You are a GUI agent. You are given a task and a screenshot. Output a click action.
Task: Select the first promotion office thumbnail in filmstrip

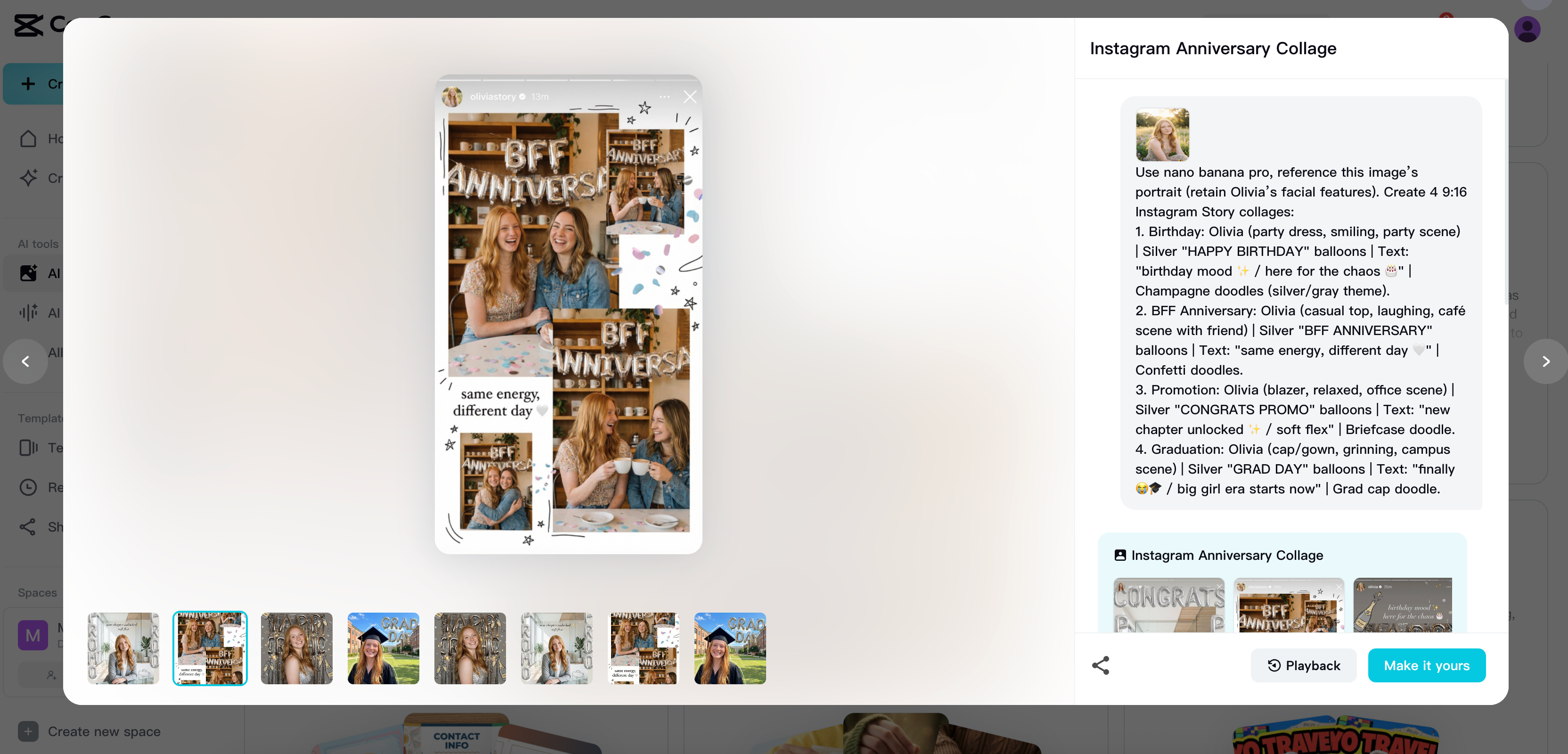coord(123,648)
